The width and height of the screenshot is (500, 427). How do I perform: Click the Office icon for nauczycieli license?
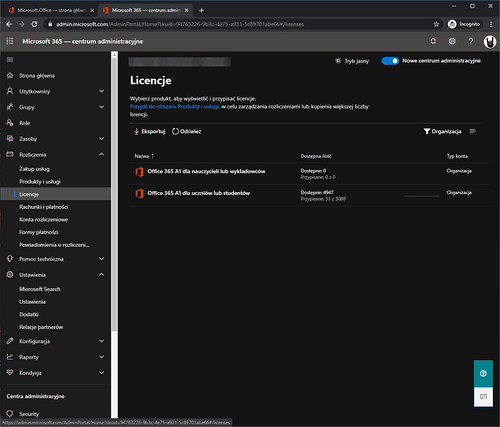[139, 172]
